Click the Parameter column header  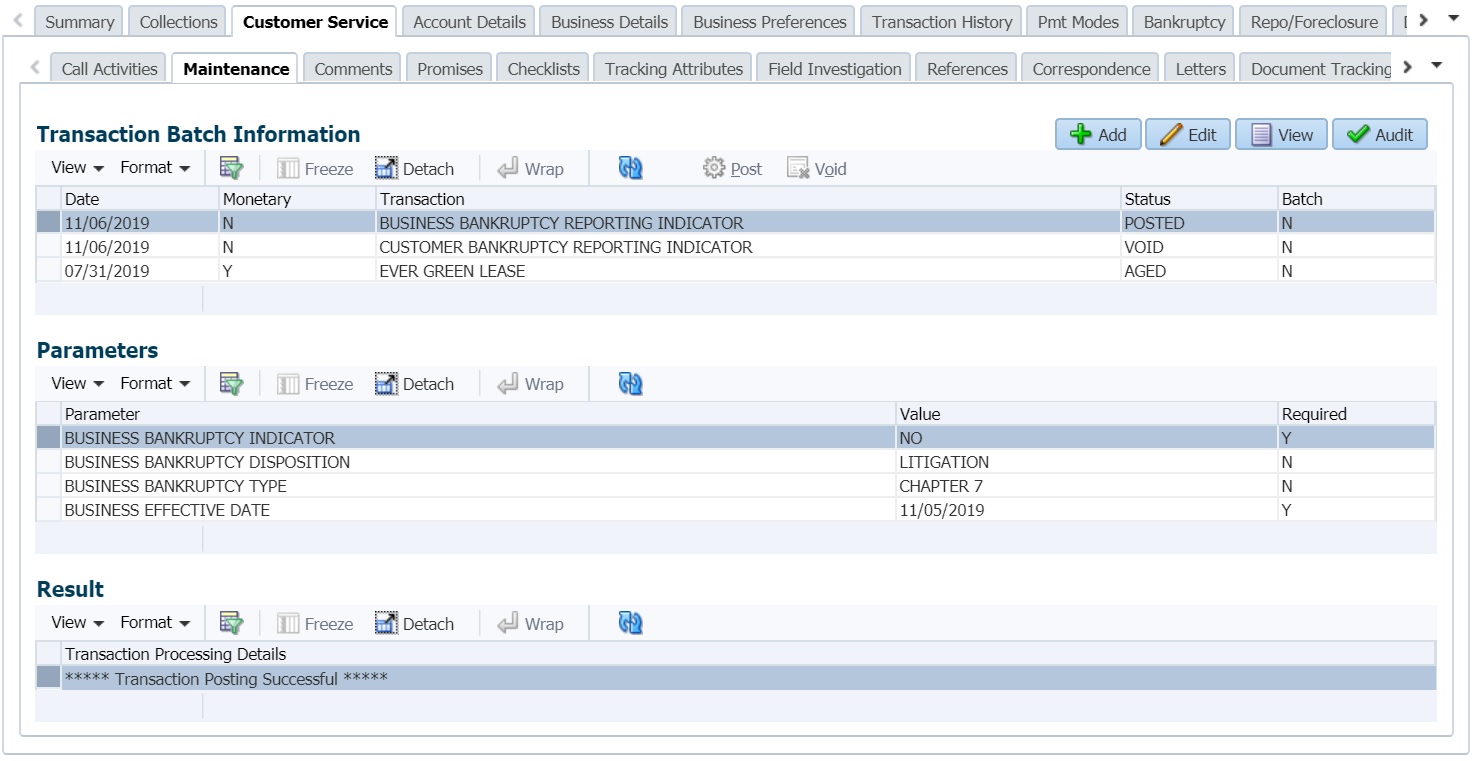point(478,414)
